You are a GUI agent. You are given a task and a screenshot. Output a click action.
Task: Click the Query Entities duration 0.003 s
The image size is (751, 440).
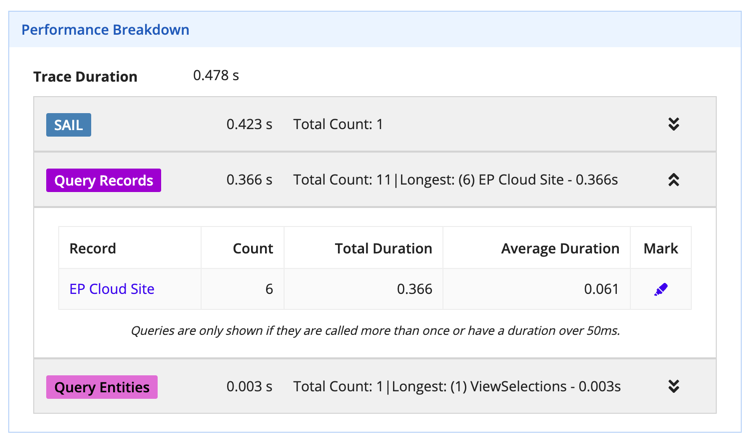[249, 386]
